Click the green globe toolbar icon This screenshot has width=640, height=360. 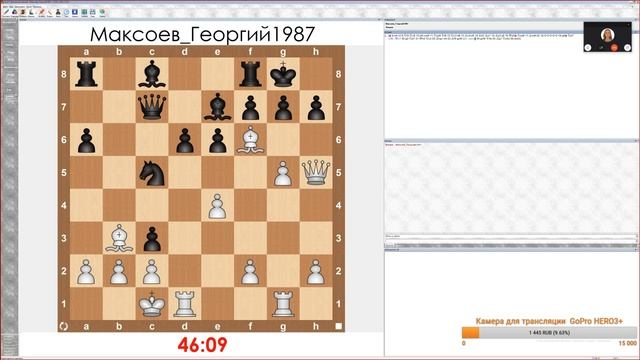(102, 12)
